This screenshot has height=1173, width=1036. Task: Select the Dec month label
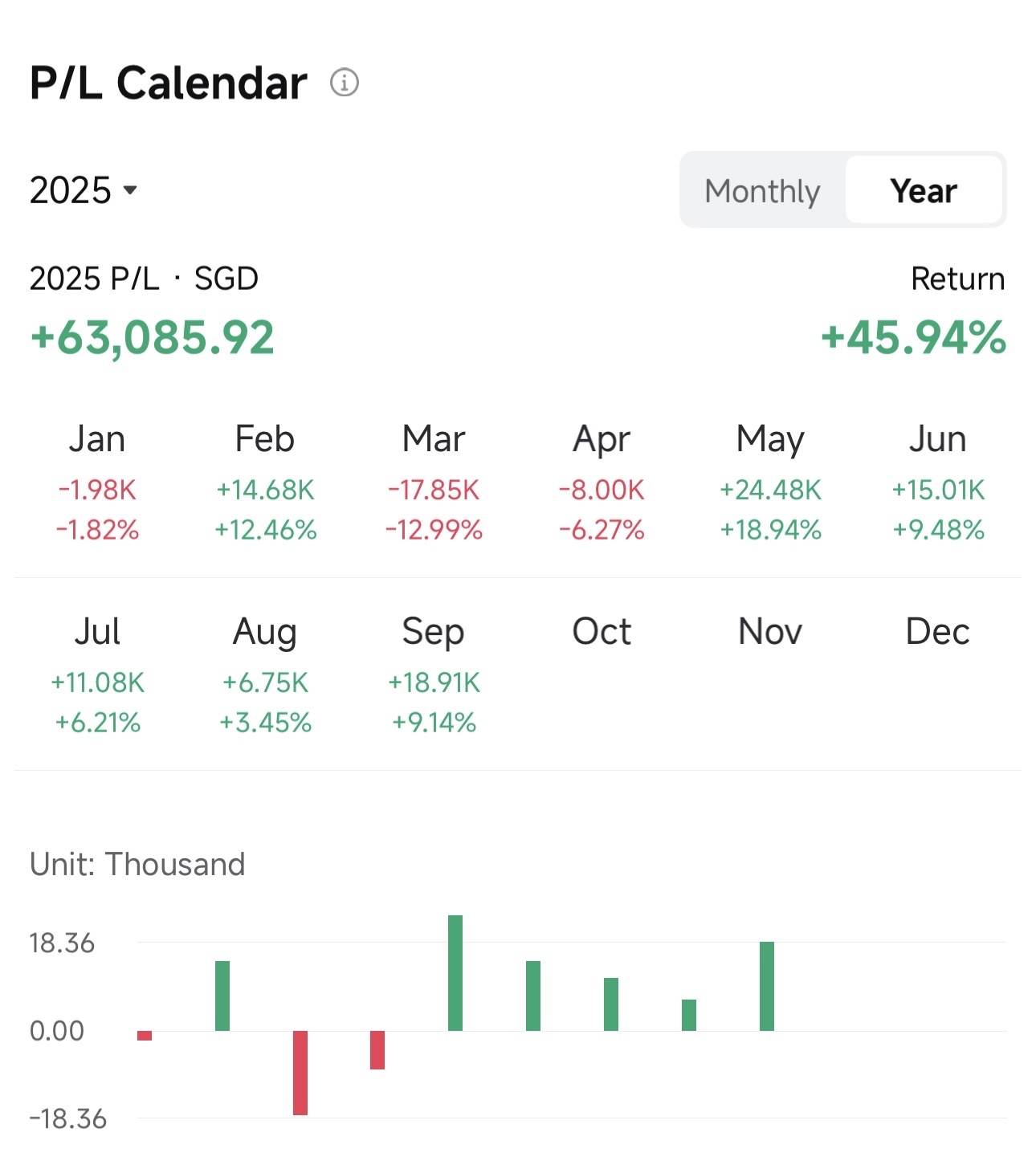[x=938, y=631]
